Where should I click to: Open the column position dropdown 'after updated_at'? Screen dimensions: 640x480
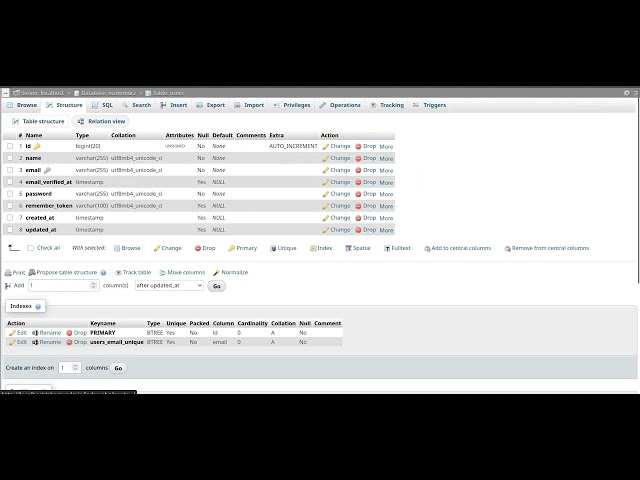tap(169, 285)
